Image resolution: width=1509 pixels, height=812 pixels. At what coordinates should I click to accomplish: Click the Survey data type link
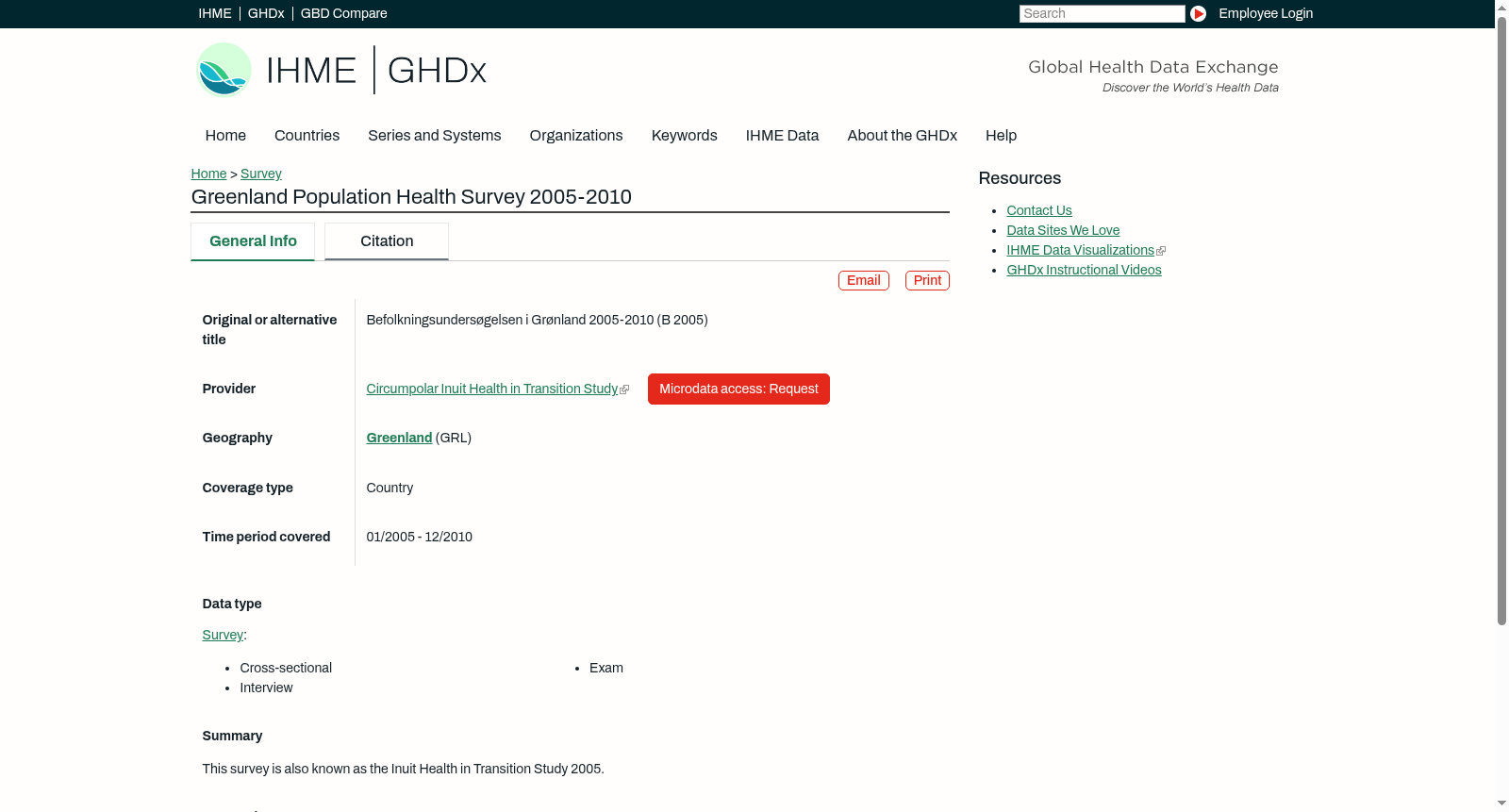tap(223, 636)
